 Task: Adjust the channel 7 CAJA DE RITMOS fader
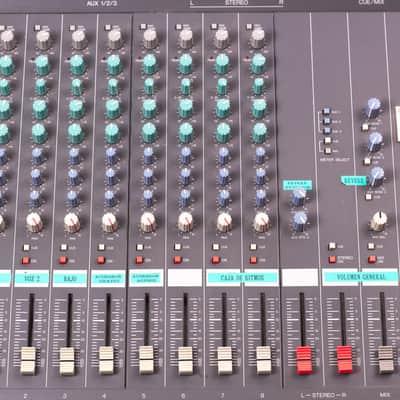(225, 360)
